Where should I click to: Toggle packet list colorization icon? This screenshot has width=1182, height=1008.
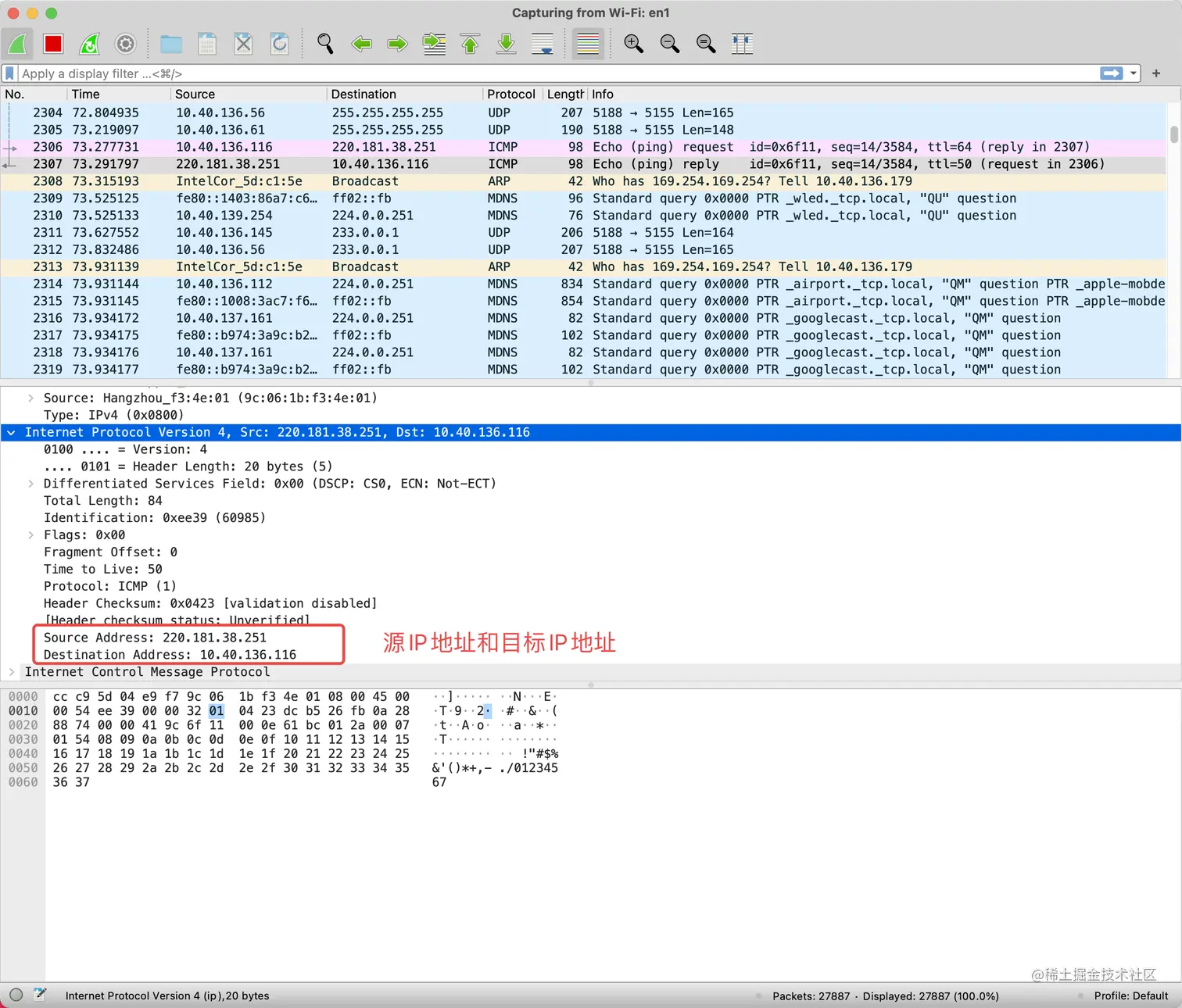588,44
